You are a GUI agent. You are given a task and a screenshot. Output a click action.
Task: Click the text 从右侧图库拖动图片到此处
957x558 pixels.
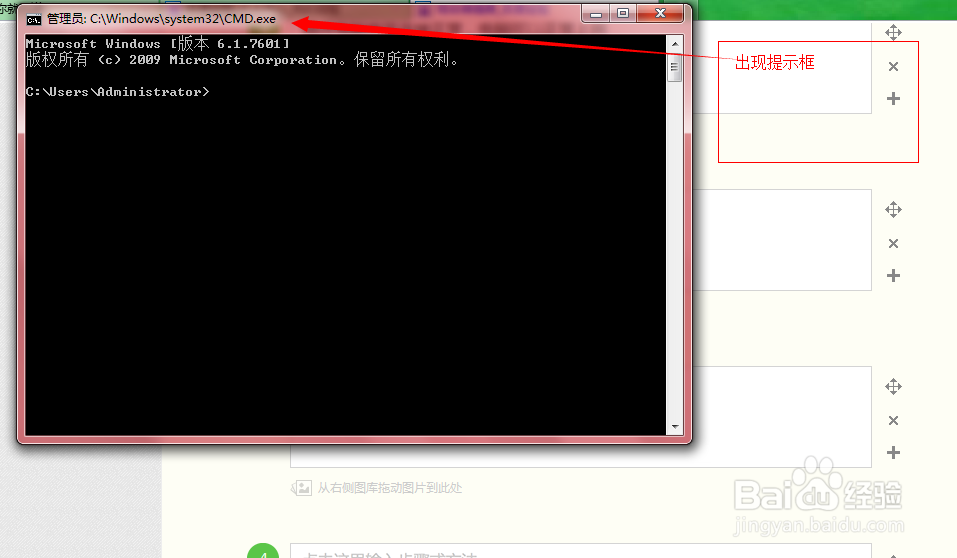[x=390, y=488]
